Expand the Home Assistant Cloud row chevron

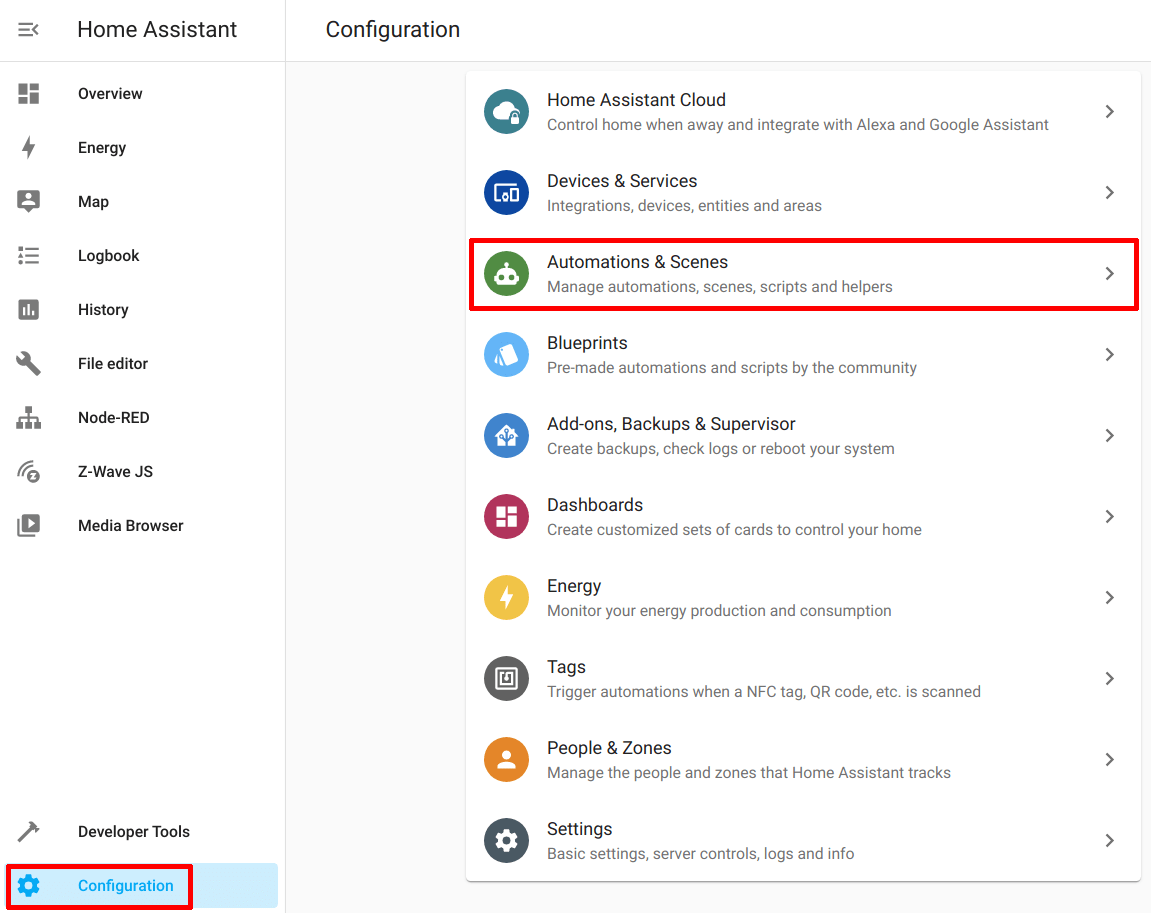[x=1109, y=111]
